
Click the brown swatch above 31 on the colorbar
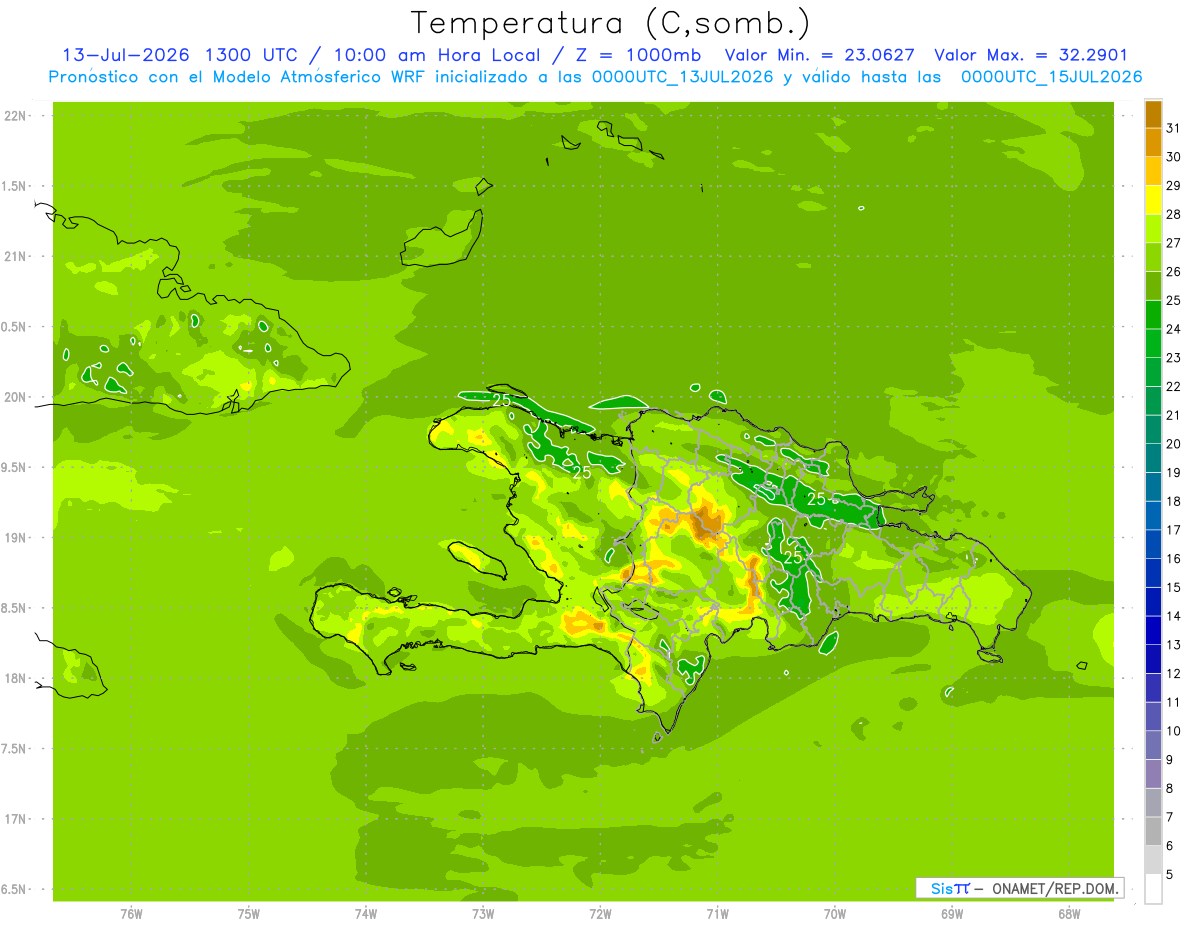coord(1153,114)
